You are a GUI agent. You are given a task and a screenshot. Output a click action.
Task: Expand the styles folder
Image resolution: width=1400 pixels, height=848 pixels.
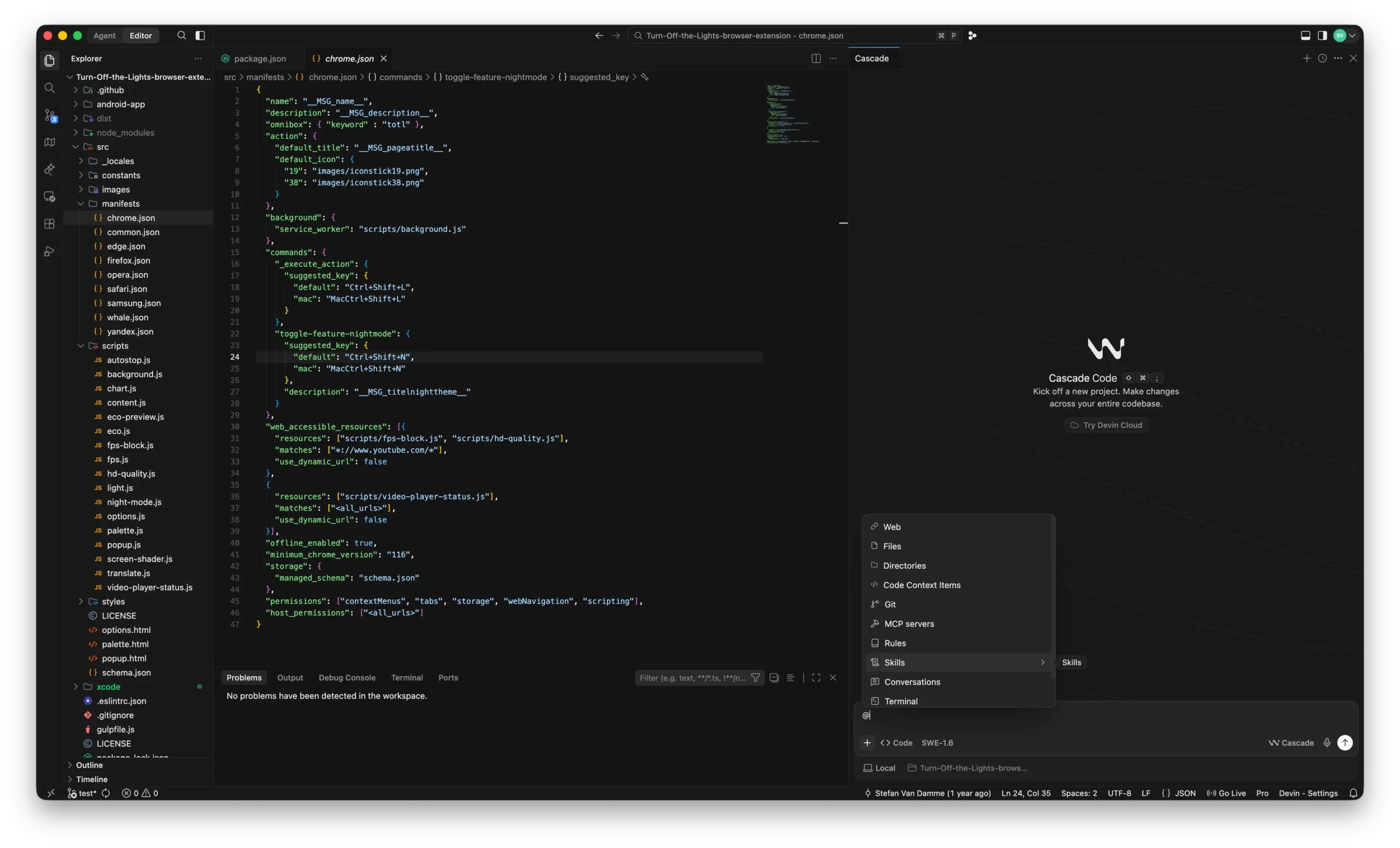tap(113, 601)
